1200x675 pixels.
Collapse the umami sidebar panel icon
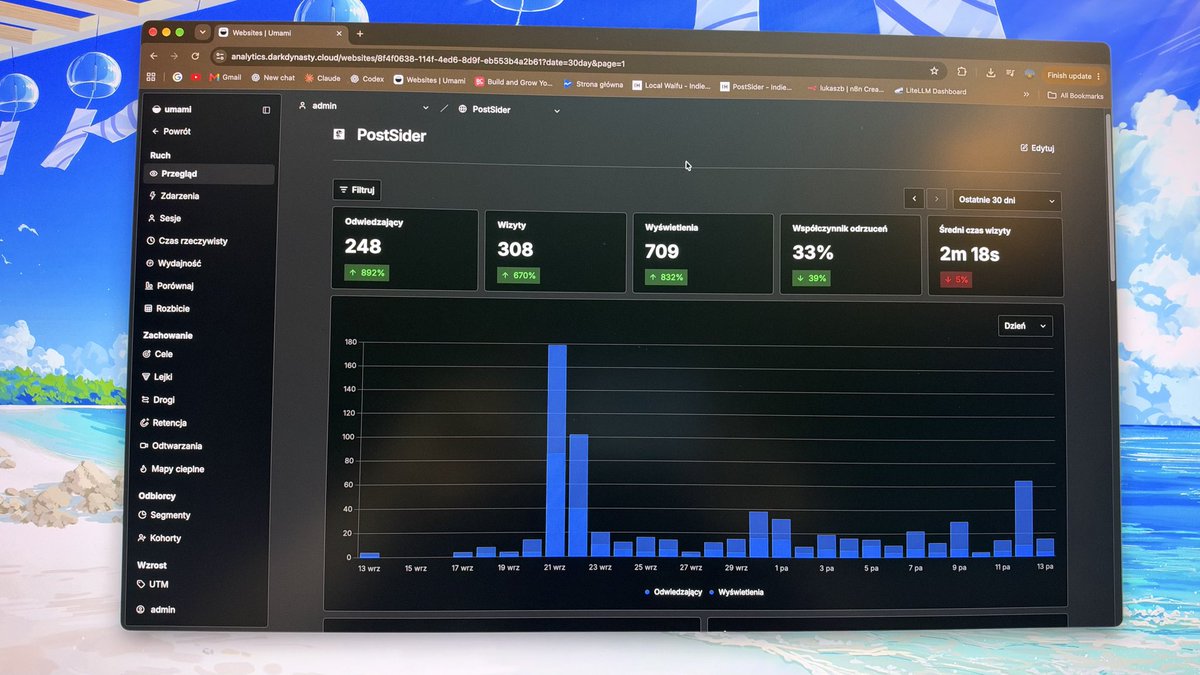(x=266, y=110)
